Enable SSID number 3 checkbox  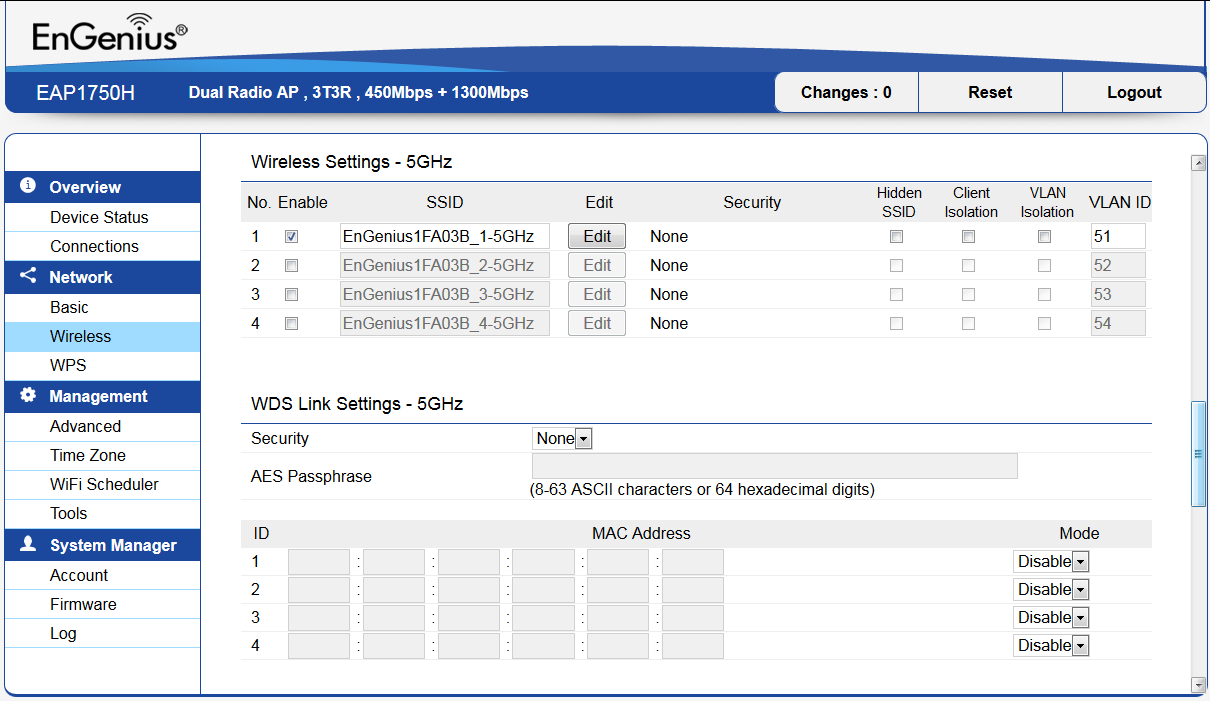click(x=291, y=295)
